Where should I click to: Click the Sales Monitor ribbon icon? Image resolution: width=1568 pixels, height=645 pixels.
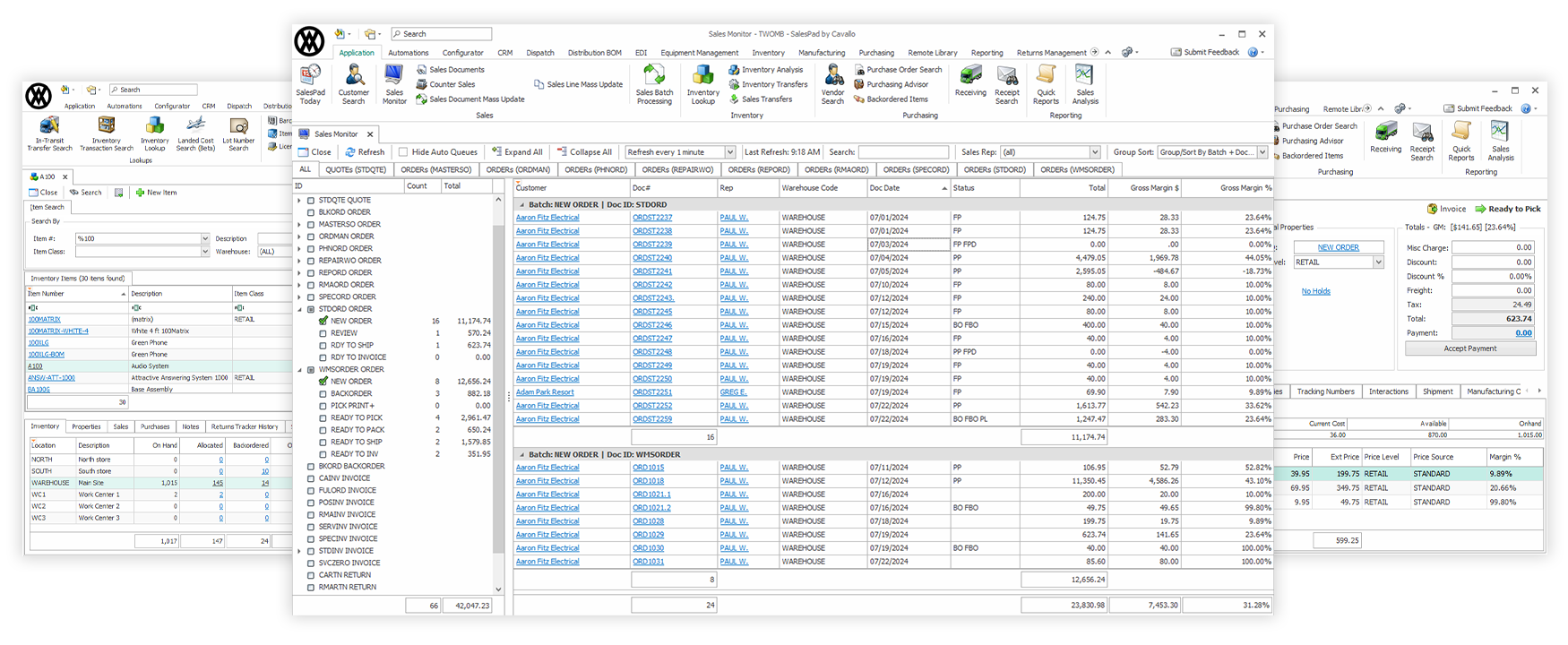[x=394, y=84]
